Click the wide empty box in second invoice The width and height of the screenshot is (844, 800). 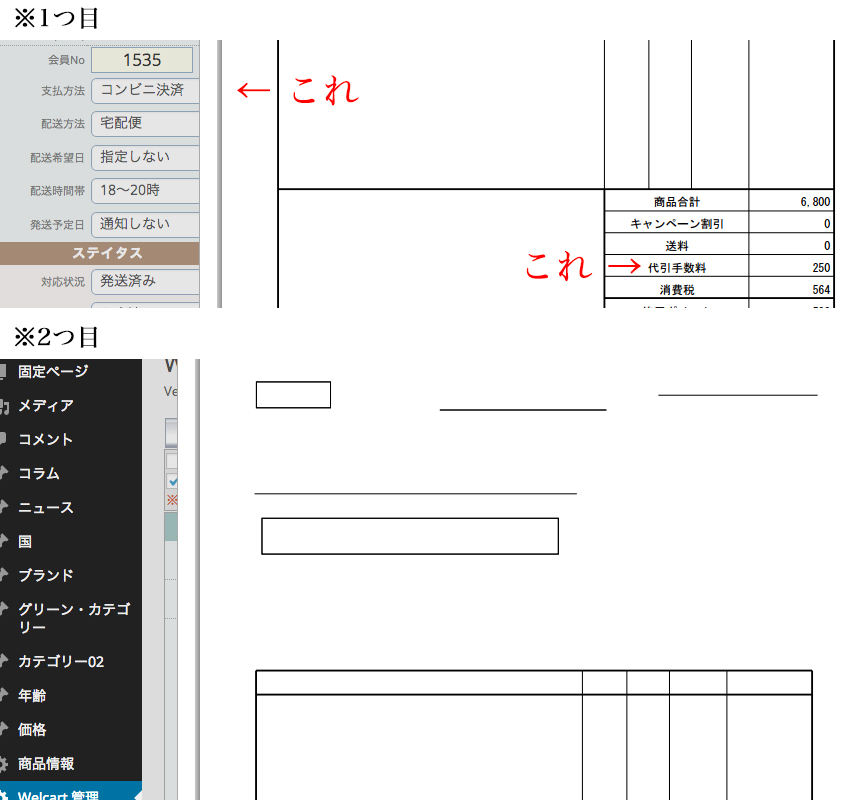coord(410,536)
